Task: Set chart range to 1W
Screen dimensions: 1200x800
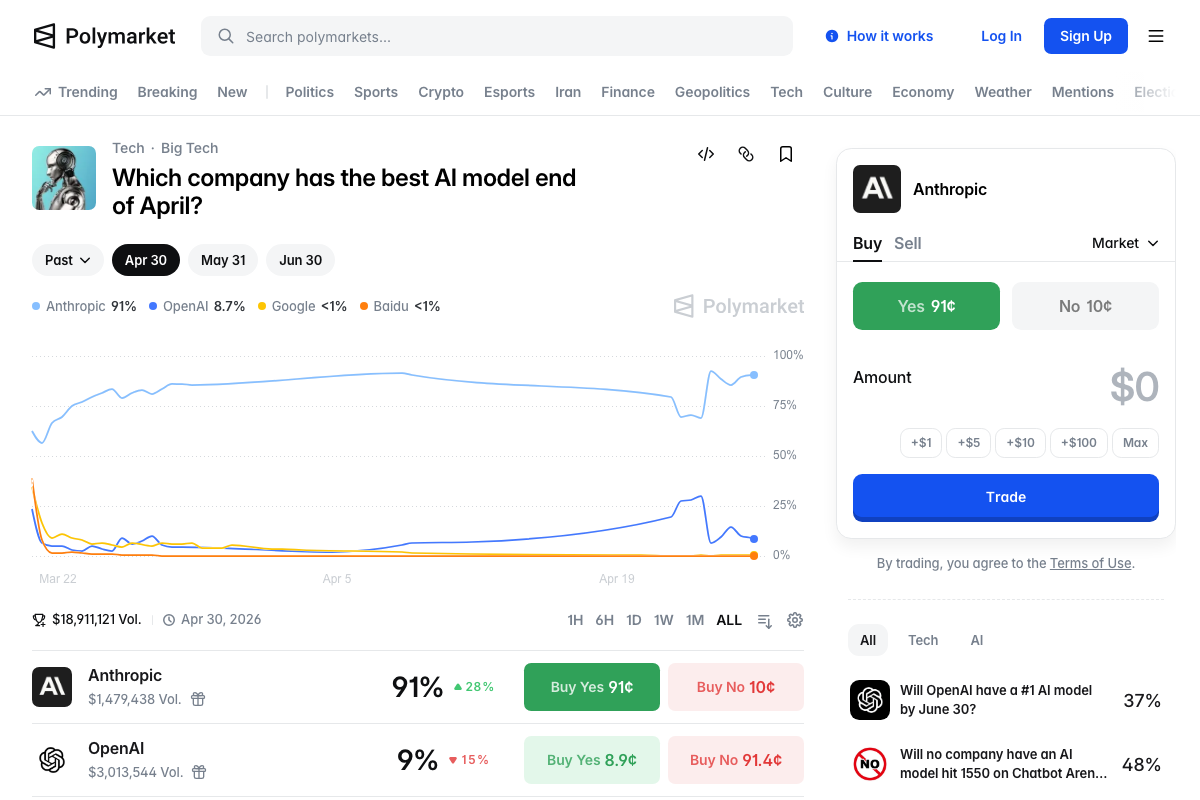Action: coord(664,620)
